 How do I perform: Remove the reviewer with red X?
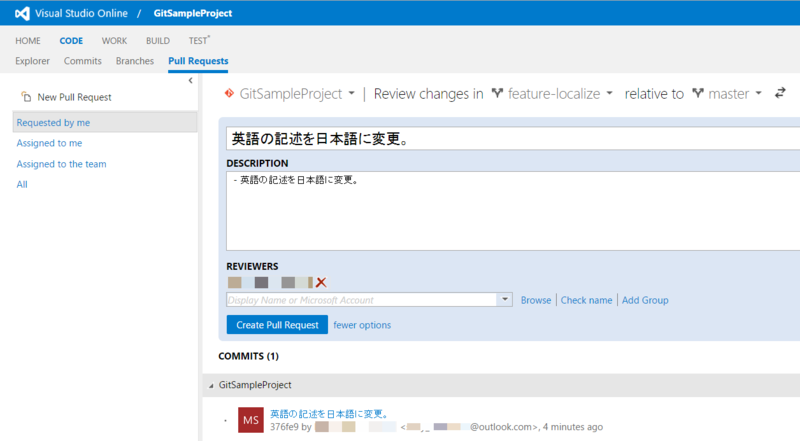pyautogui.click(x=321, y=282)
